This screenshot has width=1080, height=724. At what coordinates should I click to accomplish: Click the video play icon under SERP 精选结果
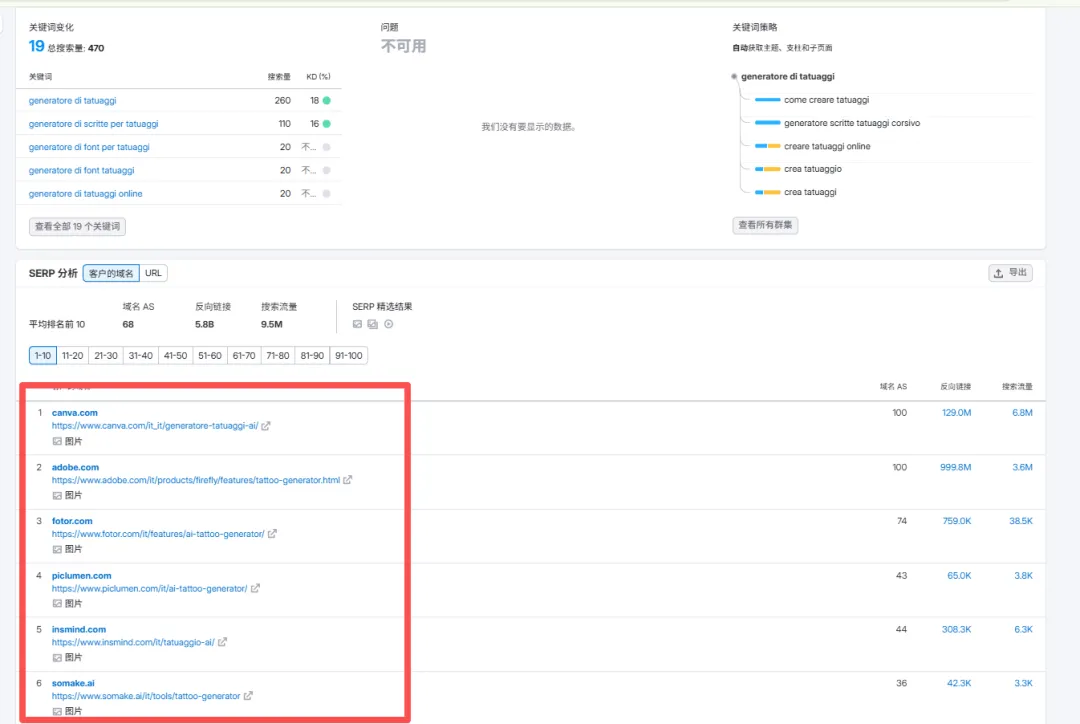388,324
